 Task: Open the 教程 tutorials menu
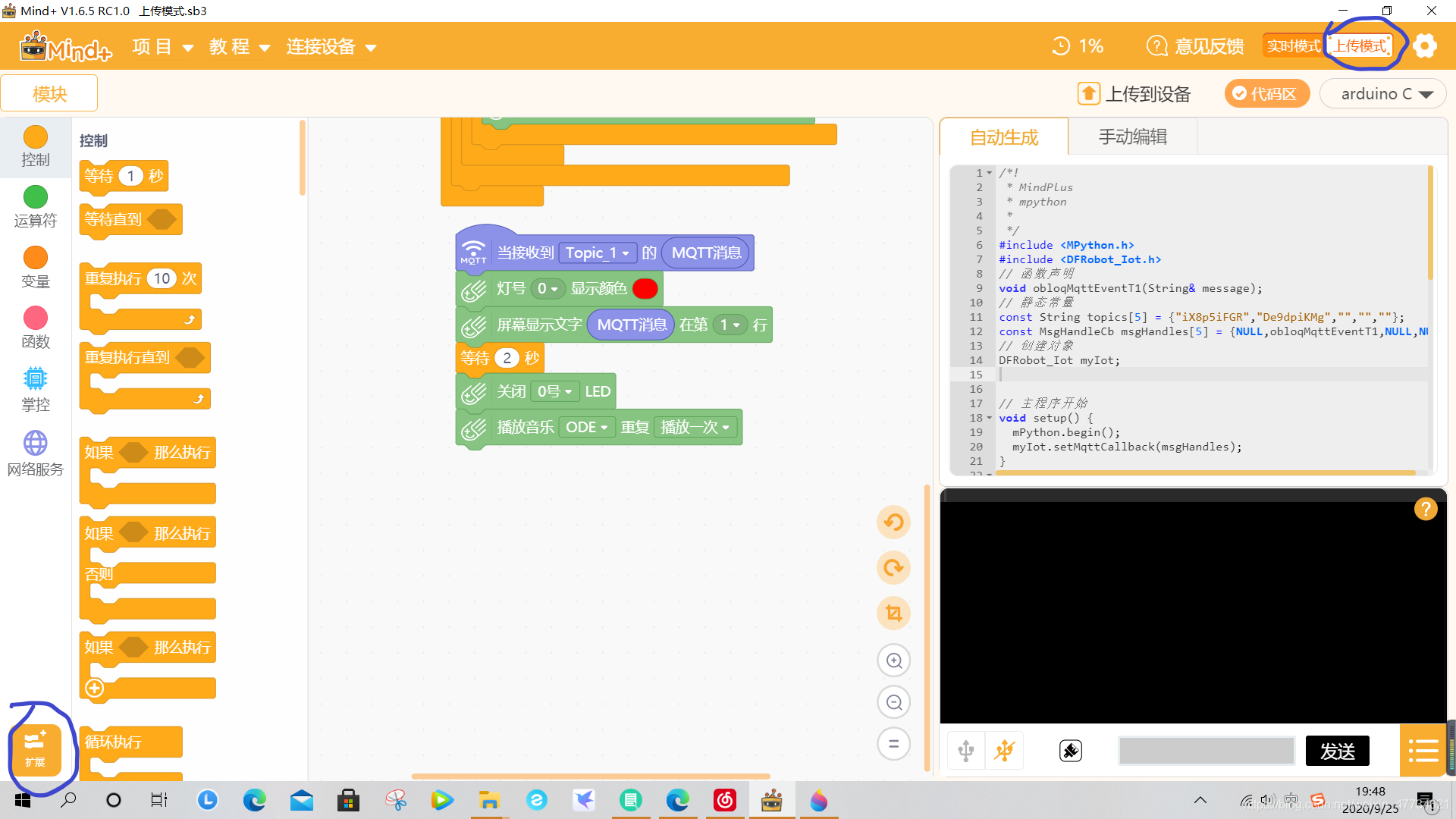[x=240, y=47]
